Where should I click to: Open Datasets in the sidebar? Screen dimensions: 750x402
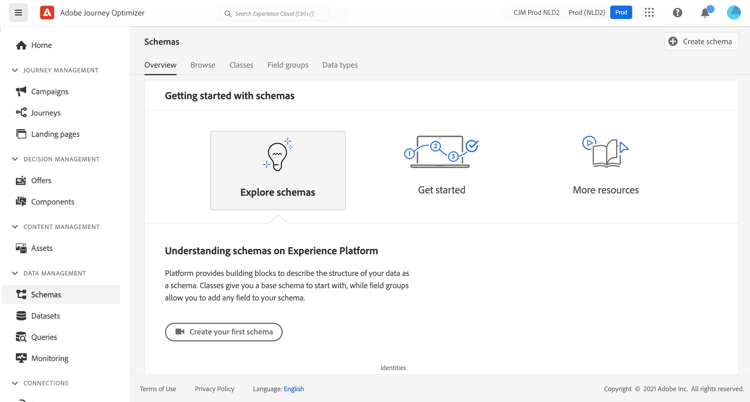[x=45, y=316]
